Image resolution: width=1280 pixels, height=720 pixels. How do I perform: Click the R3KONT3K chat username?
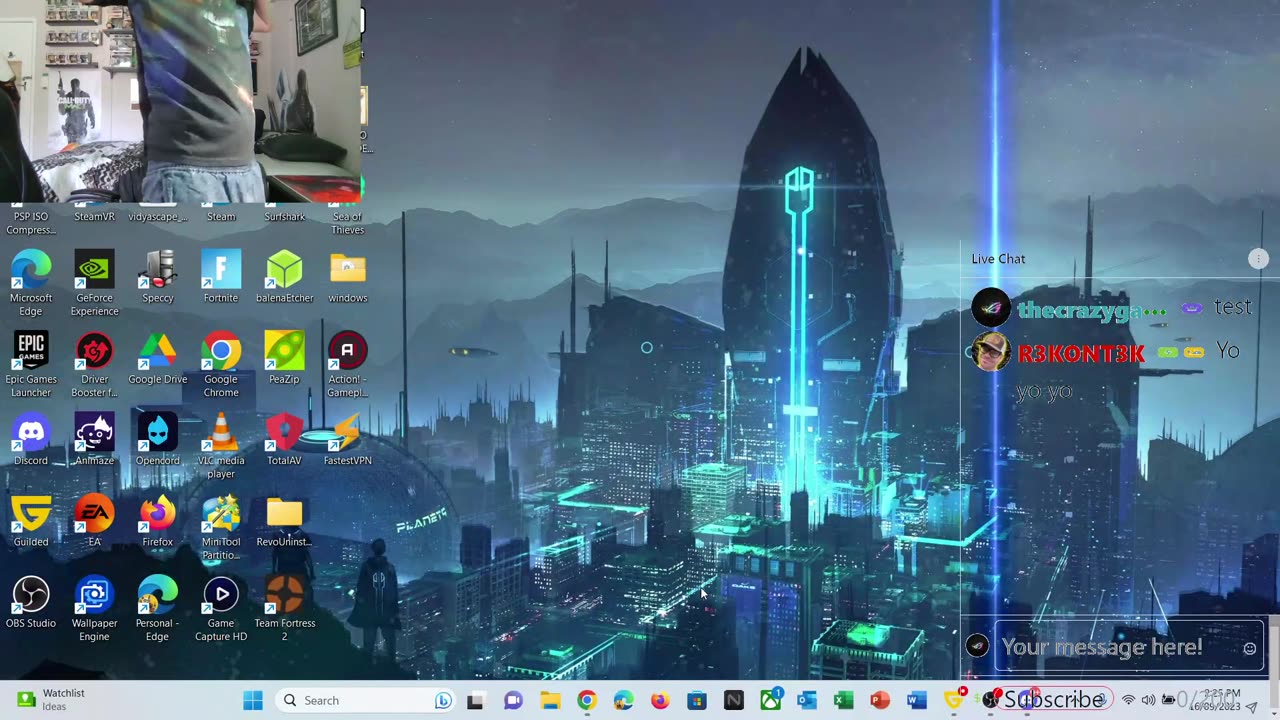[1081, 353]
